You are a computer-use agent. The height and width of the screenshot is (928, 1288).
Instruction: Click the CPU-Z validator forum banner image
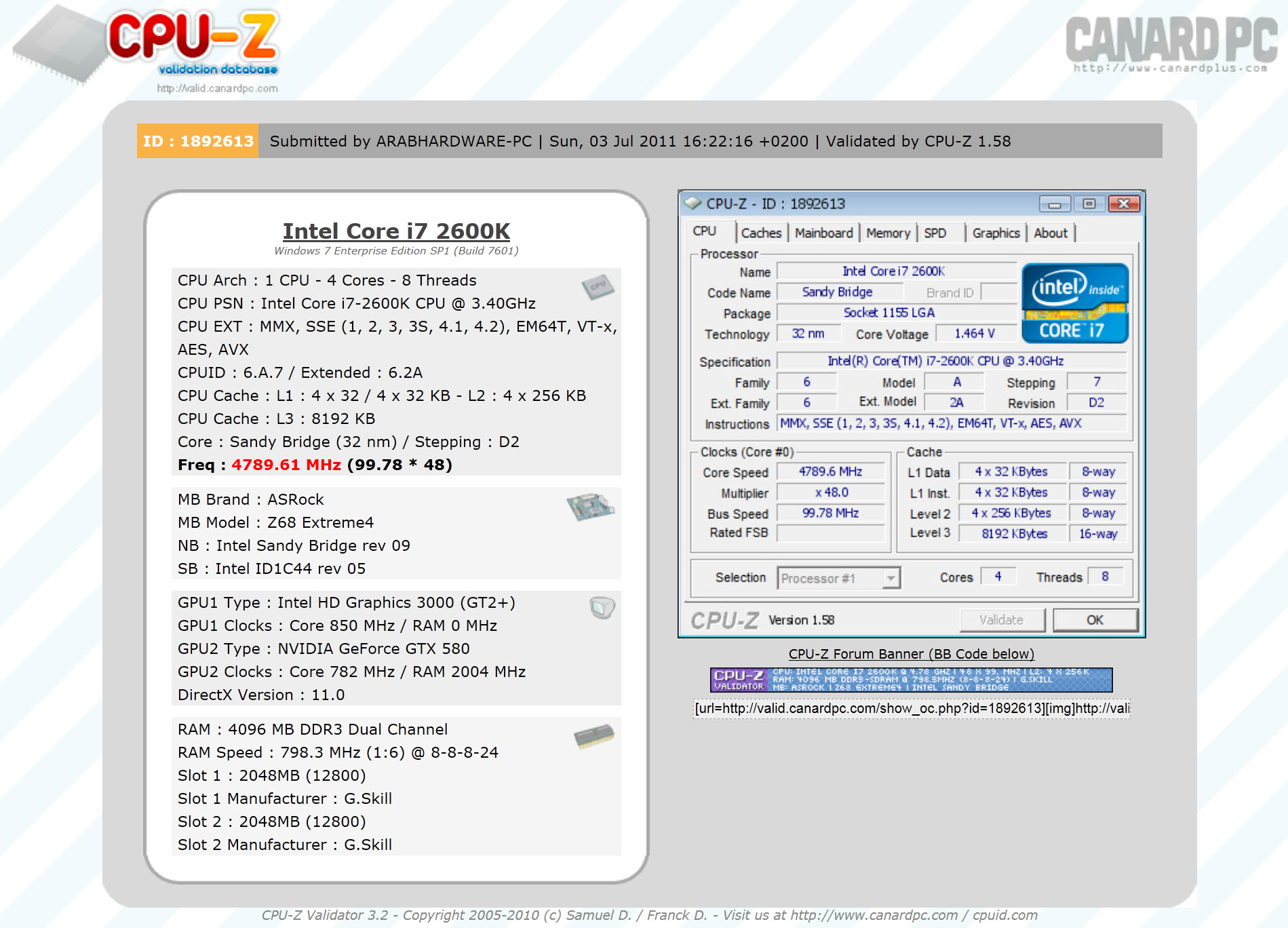coord(911,680)
